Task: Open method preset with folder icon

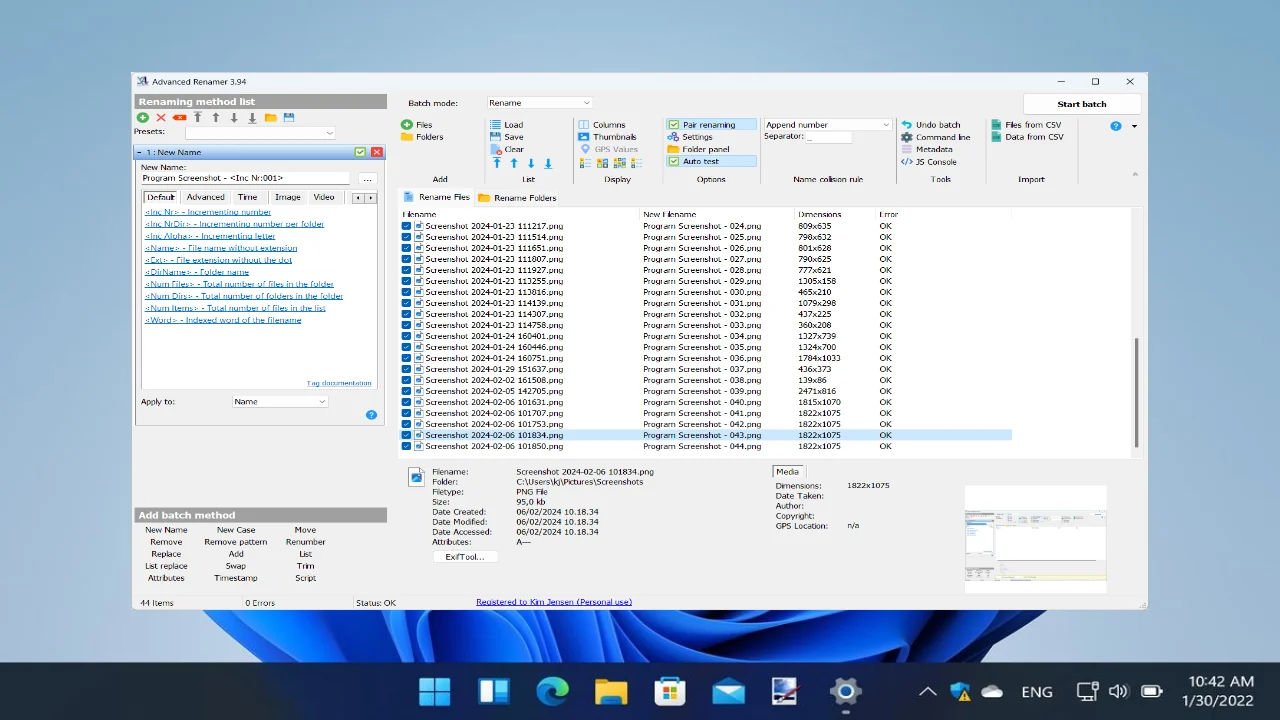Action: pos(270,118)
